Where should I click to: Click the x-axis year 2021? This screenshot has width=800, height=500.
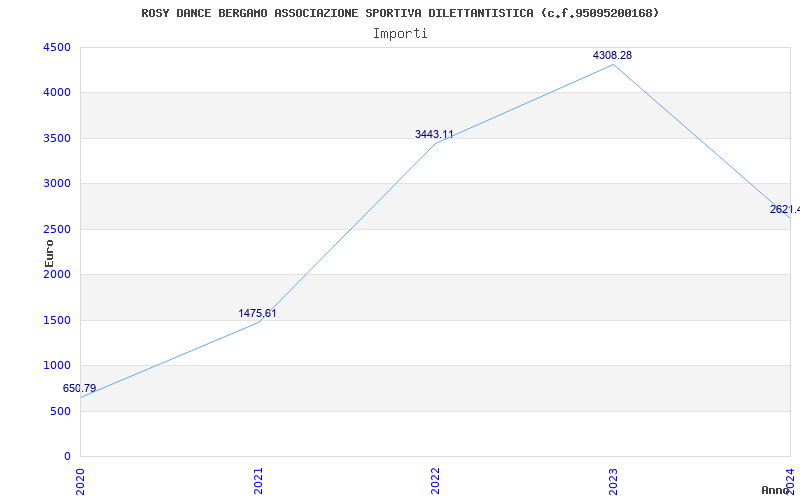pos(258,481)
